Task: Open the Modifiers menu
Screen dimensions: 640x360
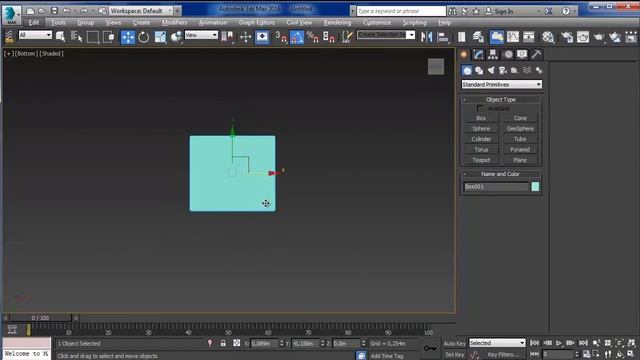Action: [x=174, y=22]
